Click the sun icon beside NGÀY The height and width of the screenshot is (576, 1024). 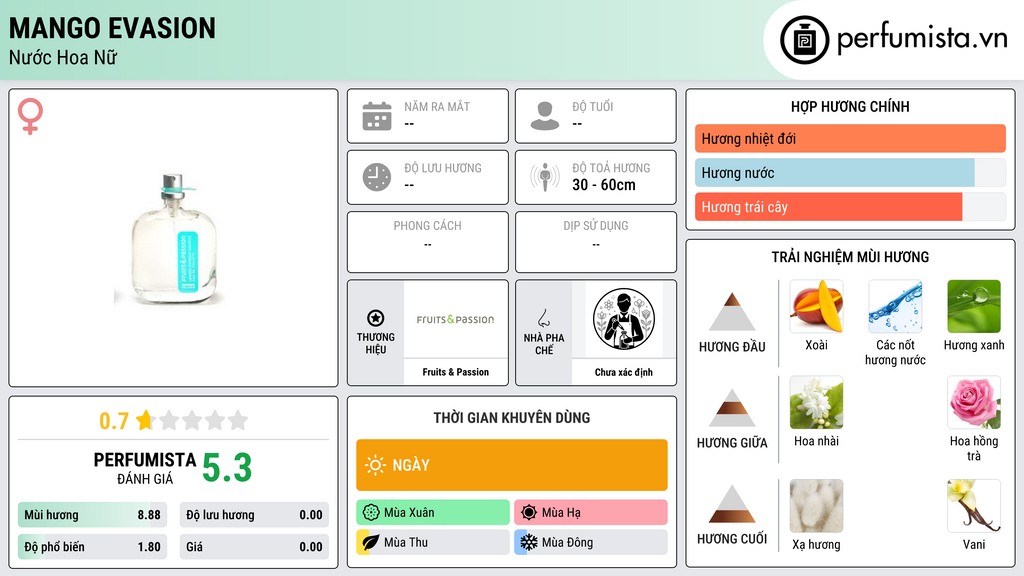pos(375,465)
